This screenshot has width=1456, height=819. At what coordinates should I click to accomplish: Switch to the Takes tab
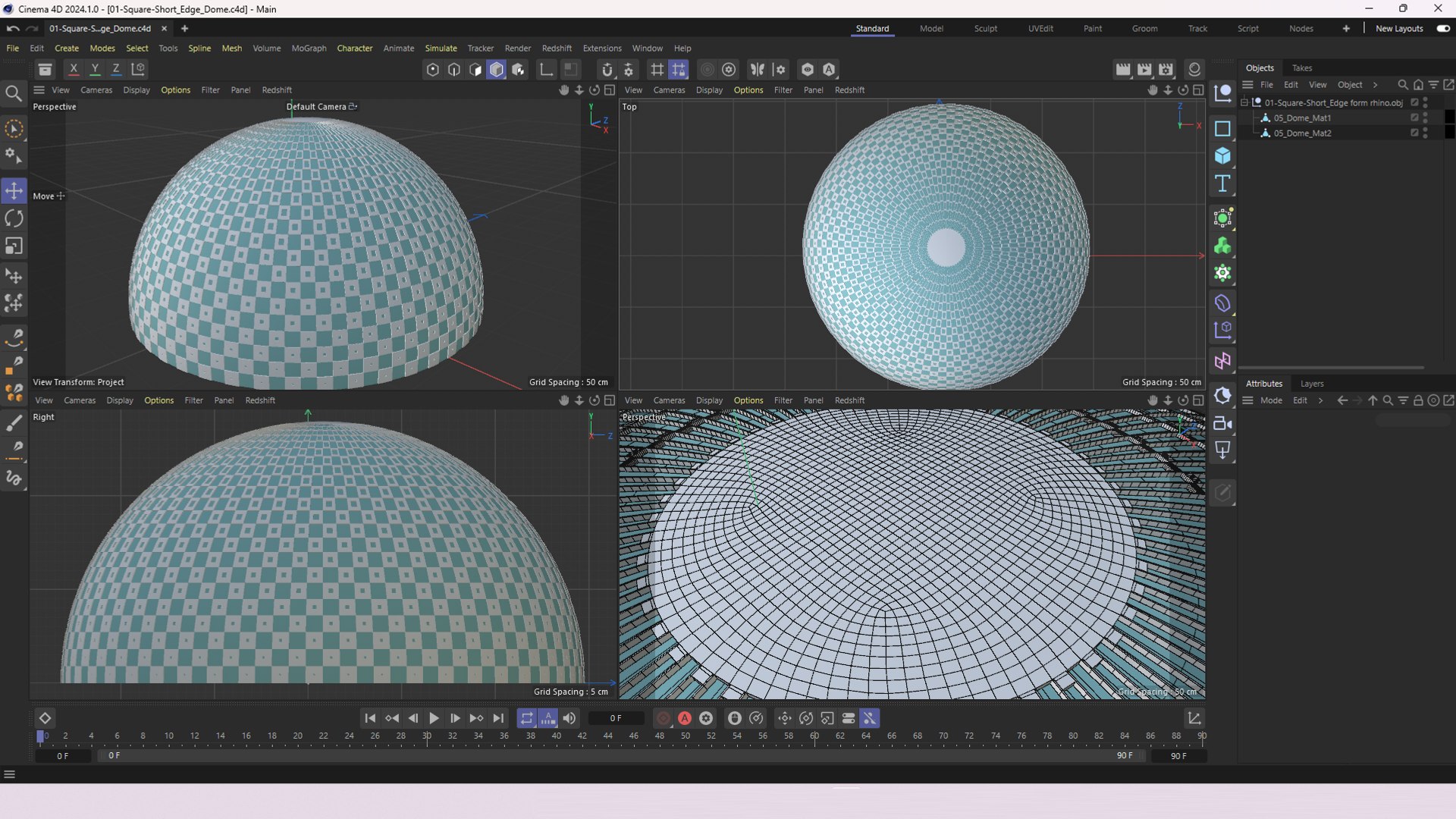(x=1301, y=68)
